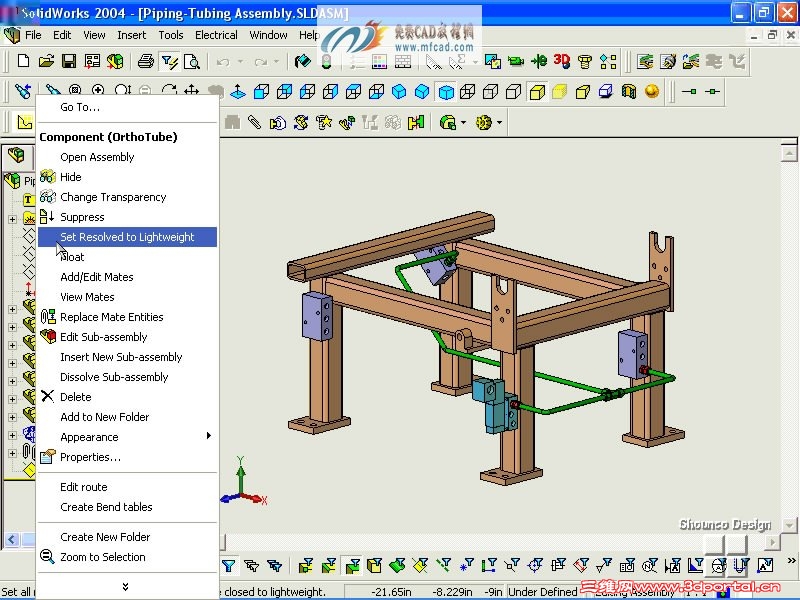
Task: Toggle the Selection Filter funnel button
Action: [229, 565]
